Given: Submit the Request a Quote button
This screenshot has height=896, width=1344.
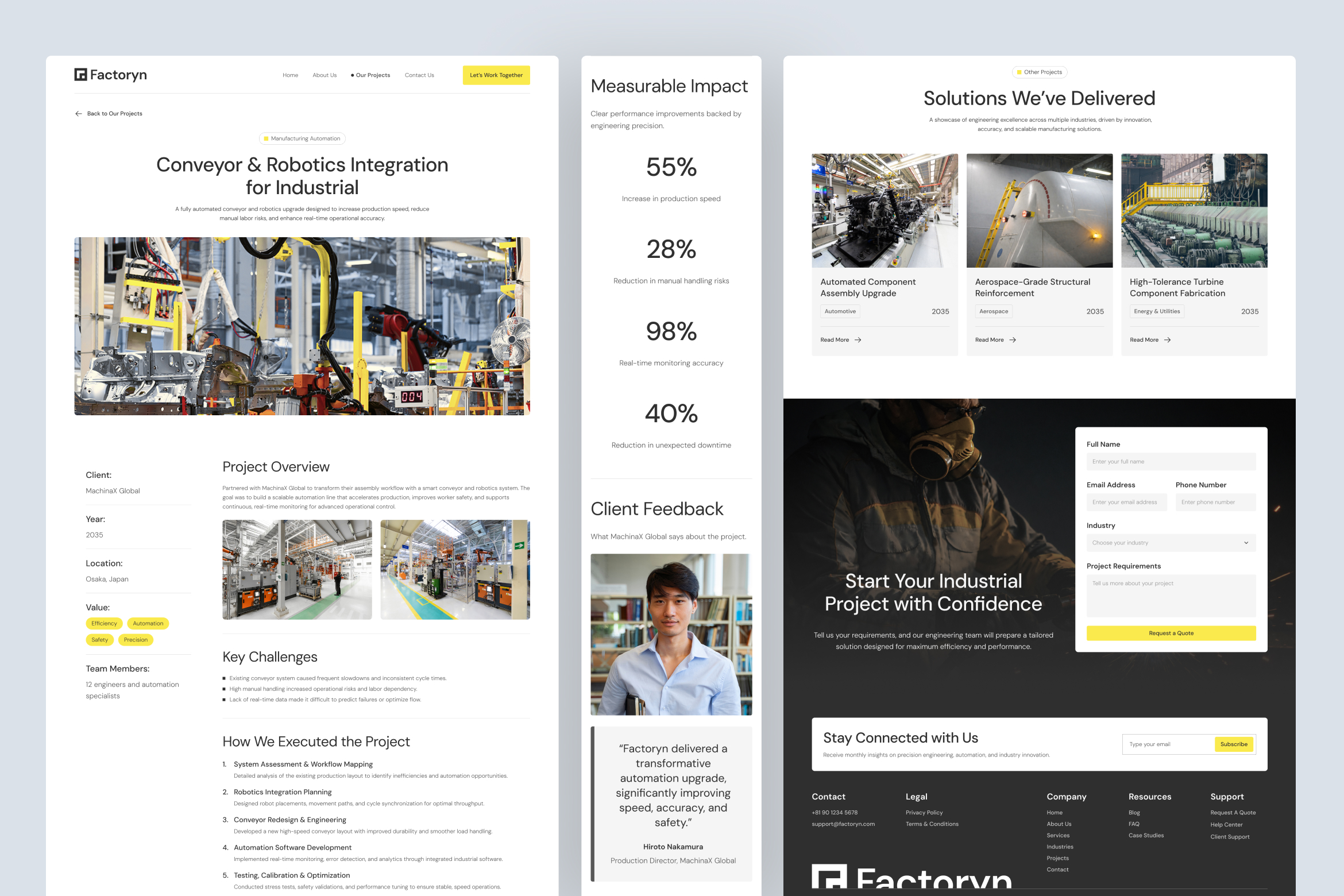Looking at the screenshot, I should coord(1171,633).
